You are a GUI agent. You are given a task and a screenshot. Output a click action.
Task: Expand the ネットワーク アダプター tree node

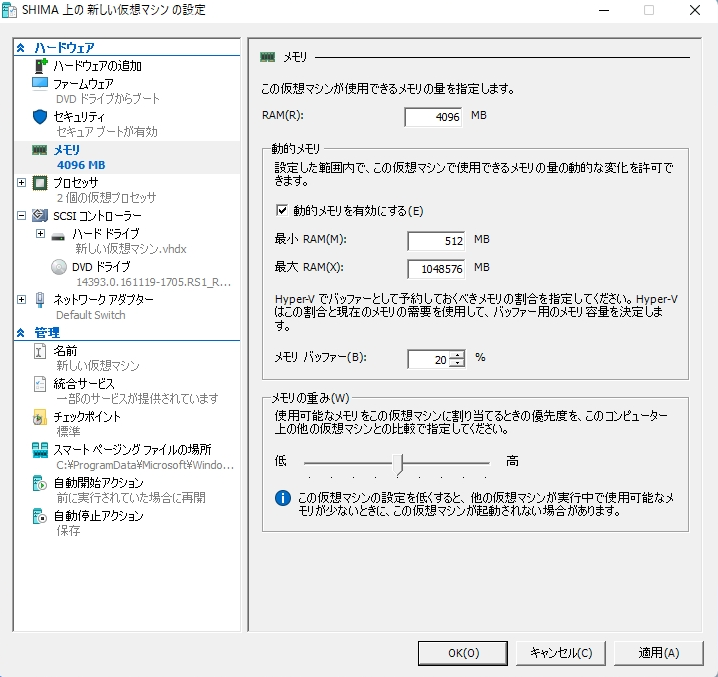click(x=22, y=300)
